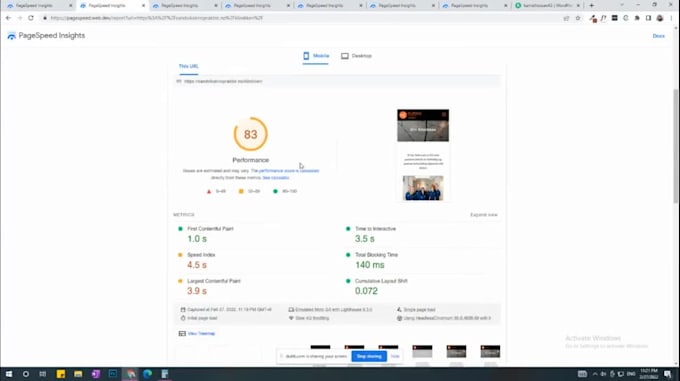Open the Chrome extensions puzzle icon
This screenshot has height=381, width=680.
(x=637, y=18)
